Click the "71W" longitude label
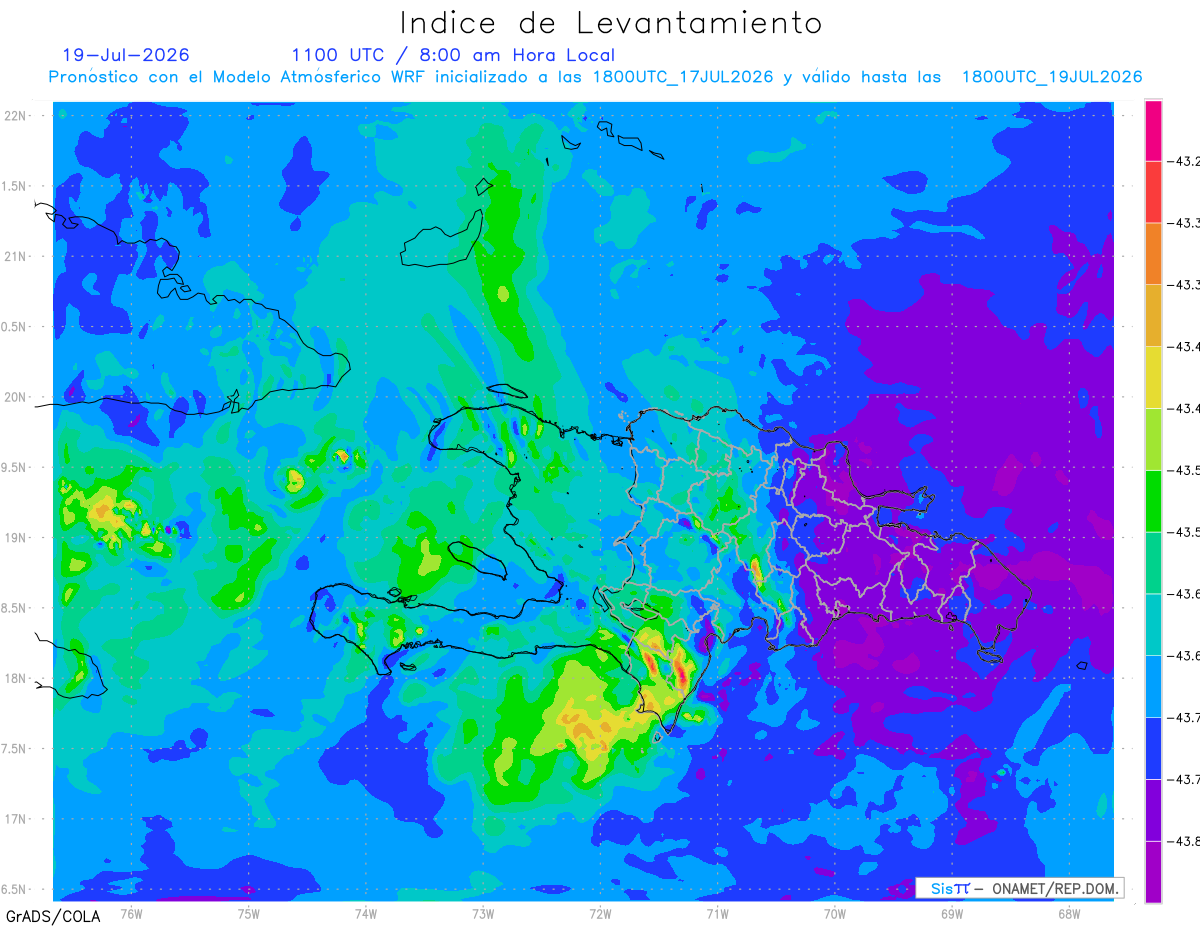The height and width of the screenshot is (927, 1200). tap(717, 914)
